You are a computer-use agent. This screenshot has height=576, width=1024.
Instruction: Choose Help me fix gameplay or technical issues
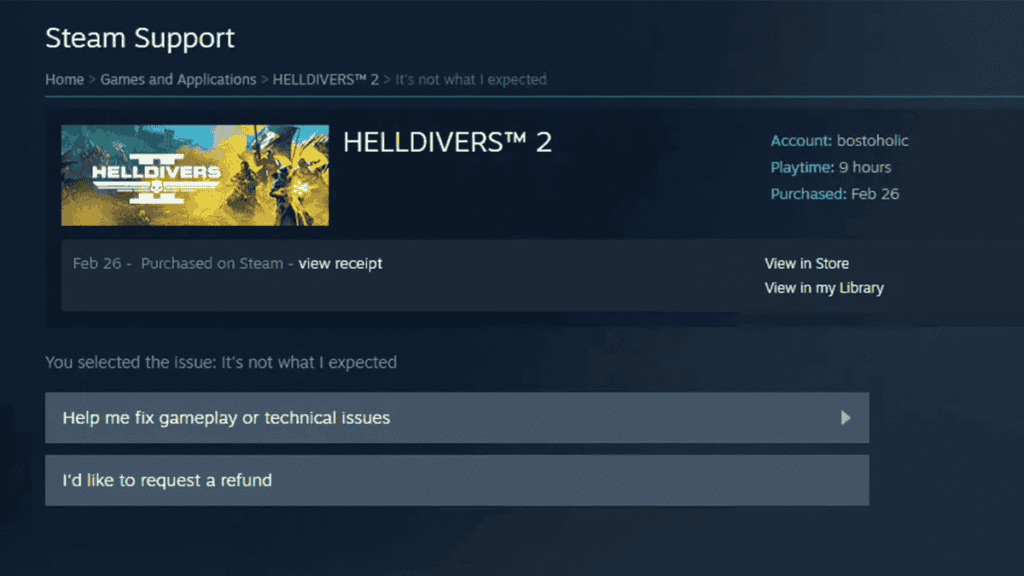[x=457, y=418]
